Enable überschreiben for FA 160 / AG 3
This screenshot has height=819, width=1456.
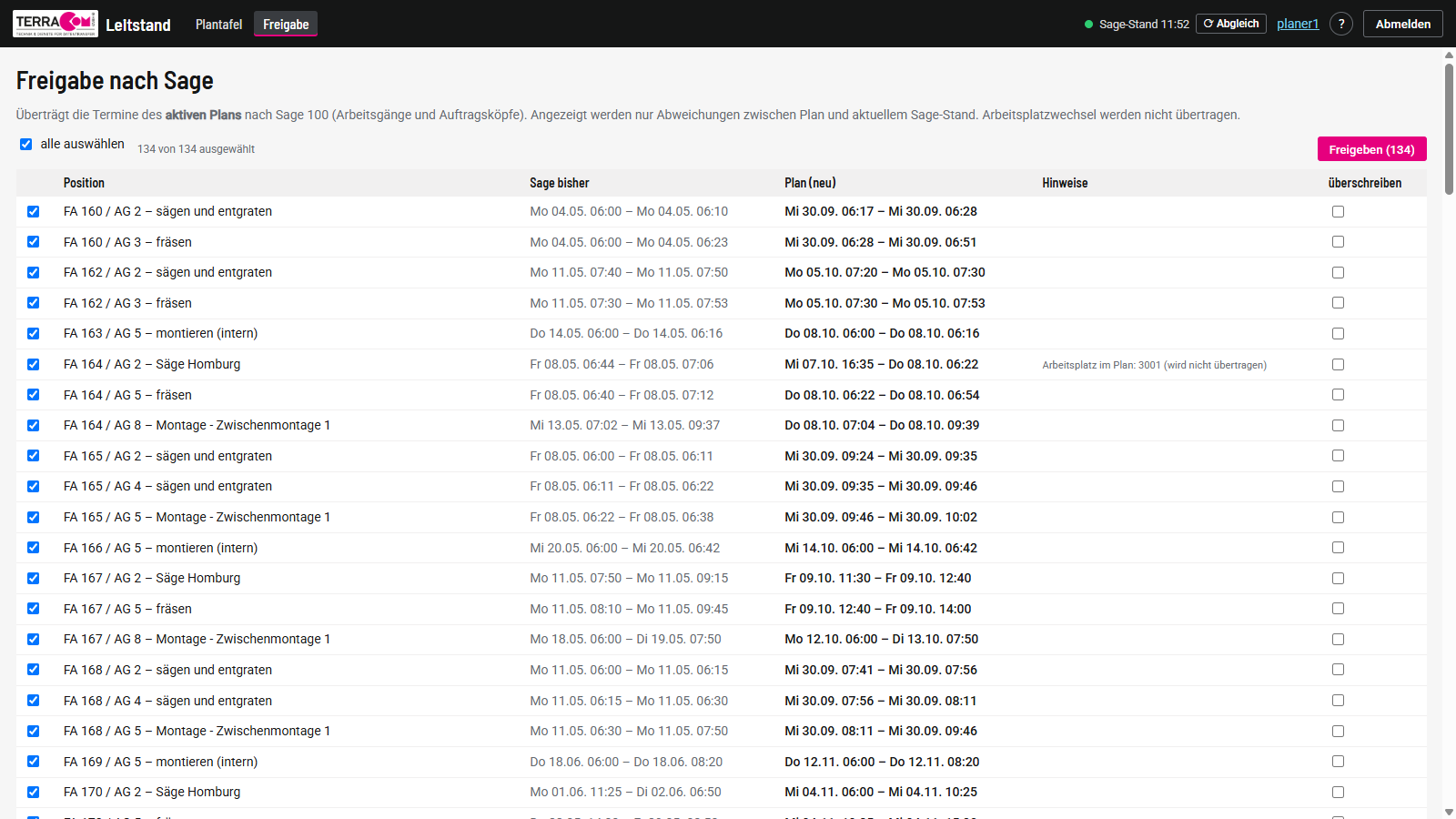pos(1338,242)
